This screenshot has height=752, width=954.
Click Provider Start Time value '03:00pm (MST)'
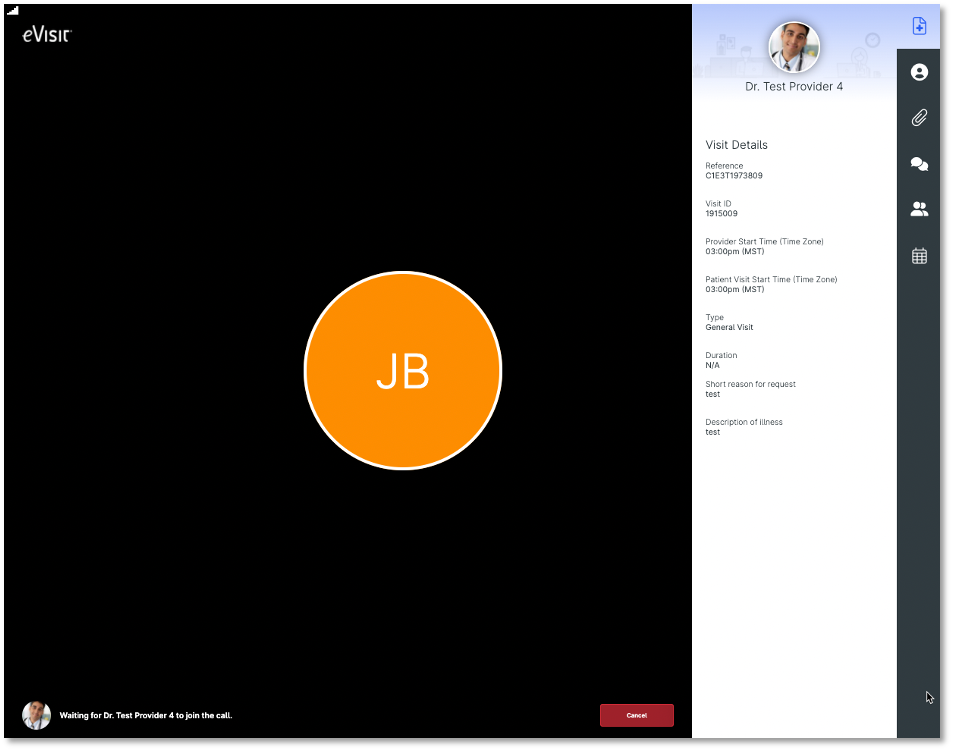[734, 251]
